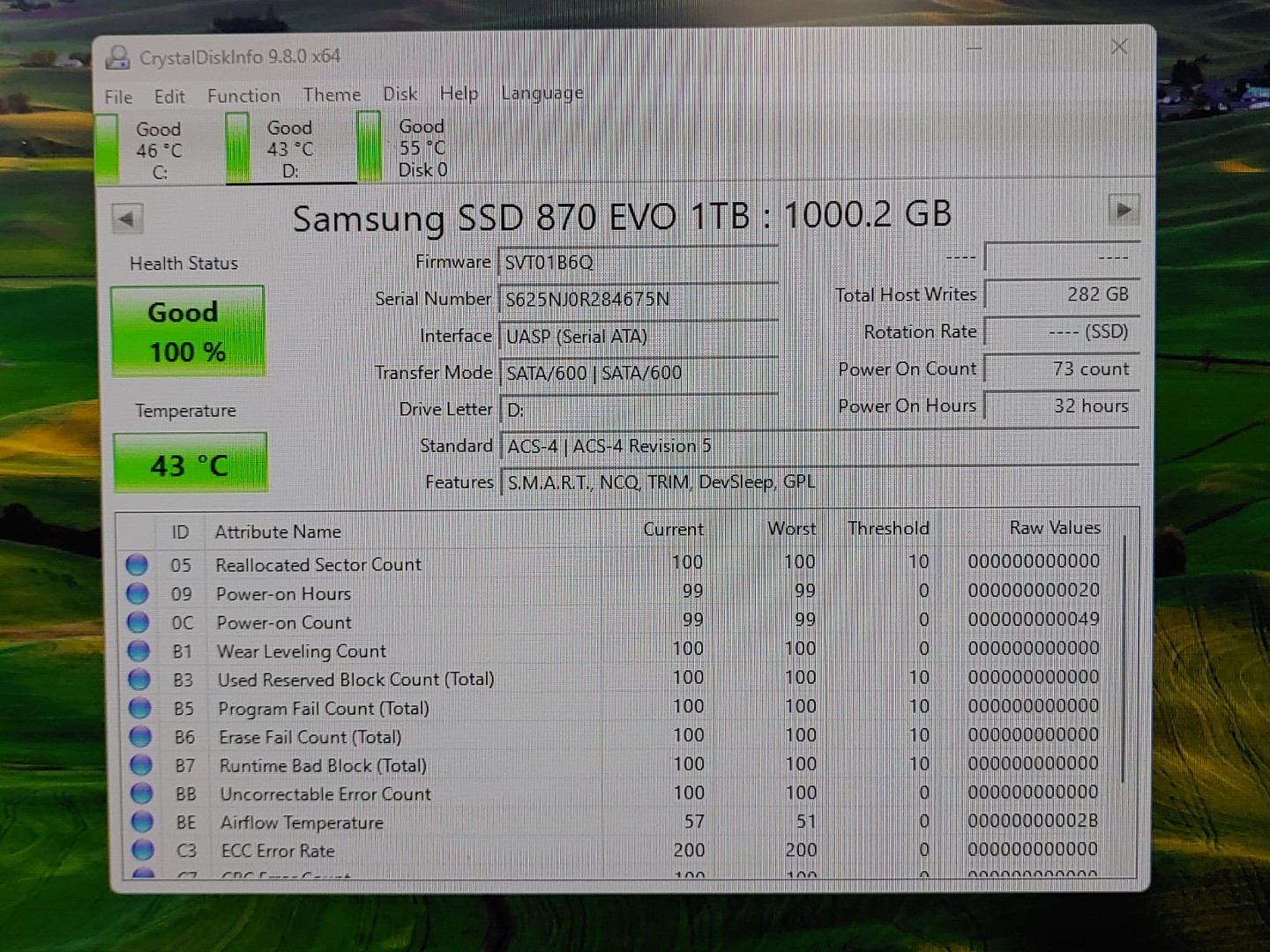Image resolution: width=1270 pixels, height=952 pixels.
Task: Click status circle for Program Fail Count
Action: pos(139,708)
